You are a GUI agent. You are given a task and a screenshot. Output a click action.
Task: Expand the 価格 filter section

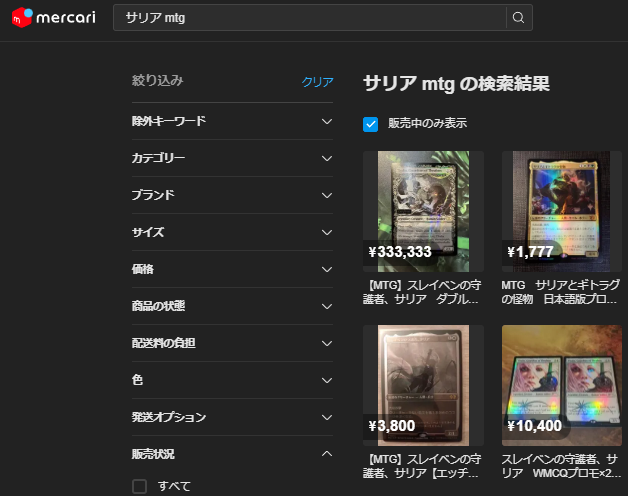tap(232, 269)
